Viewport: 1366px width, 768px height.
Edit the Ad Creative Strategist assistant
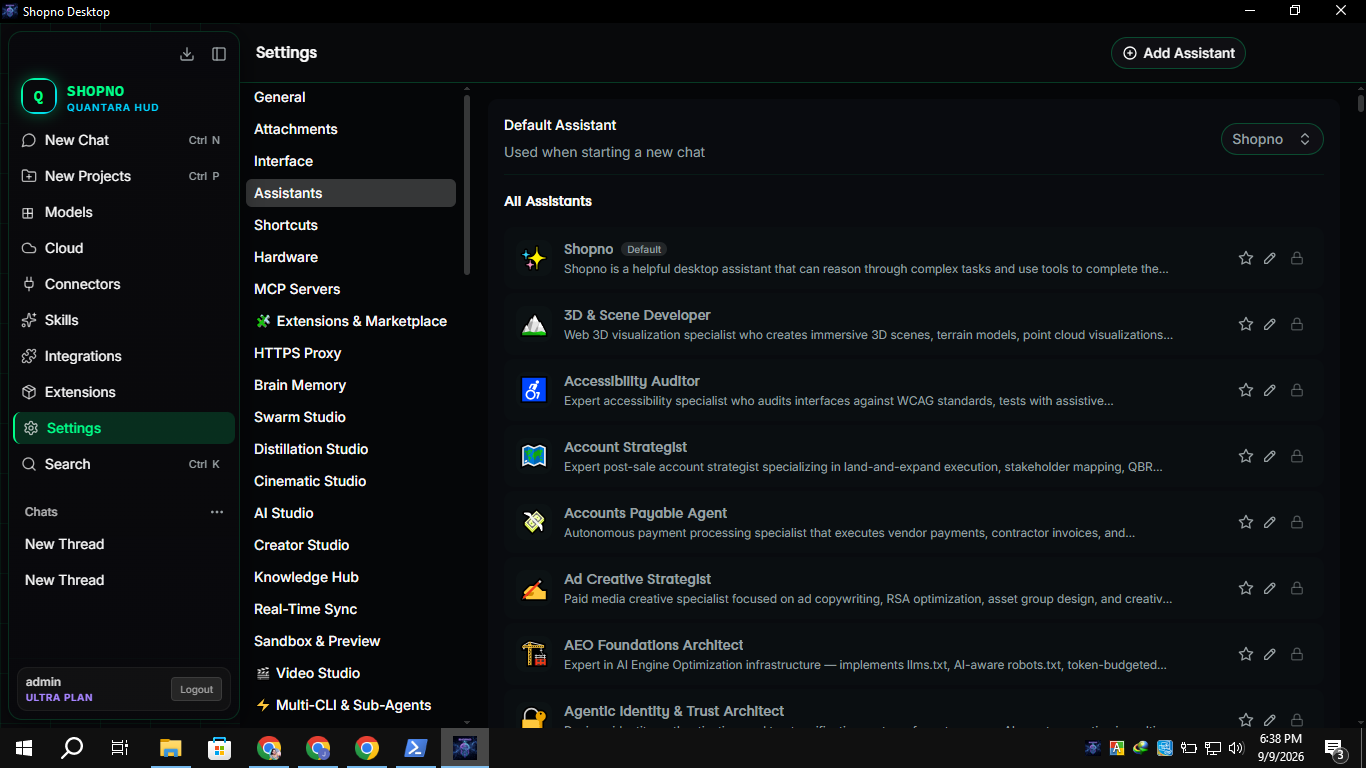[1270, 588]
